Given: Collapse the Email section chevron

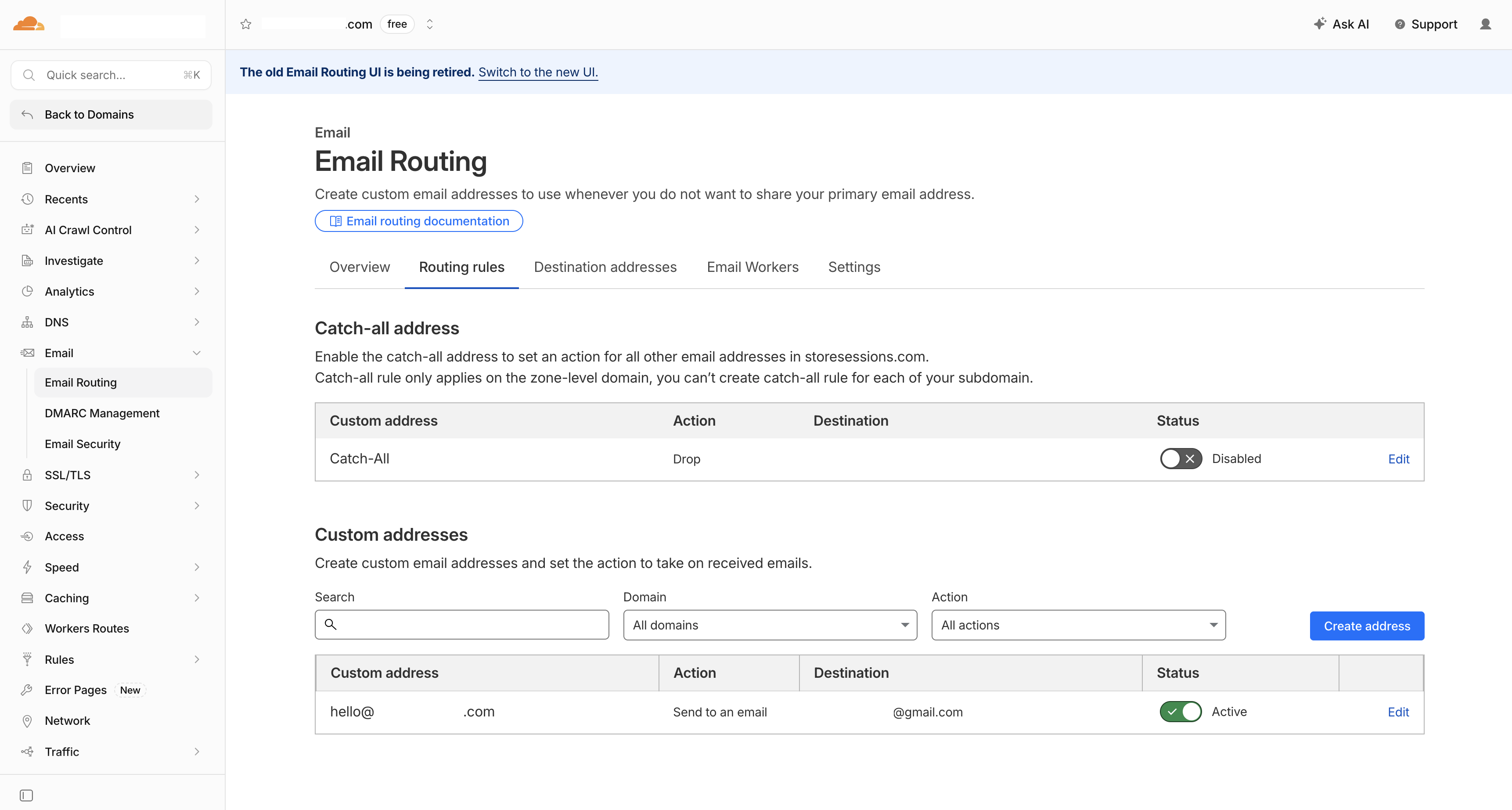Looking at the screenshot, I should tap(197, 353).
